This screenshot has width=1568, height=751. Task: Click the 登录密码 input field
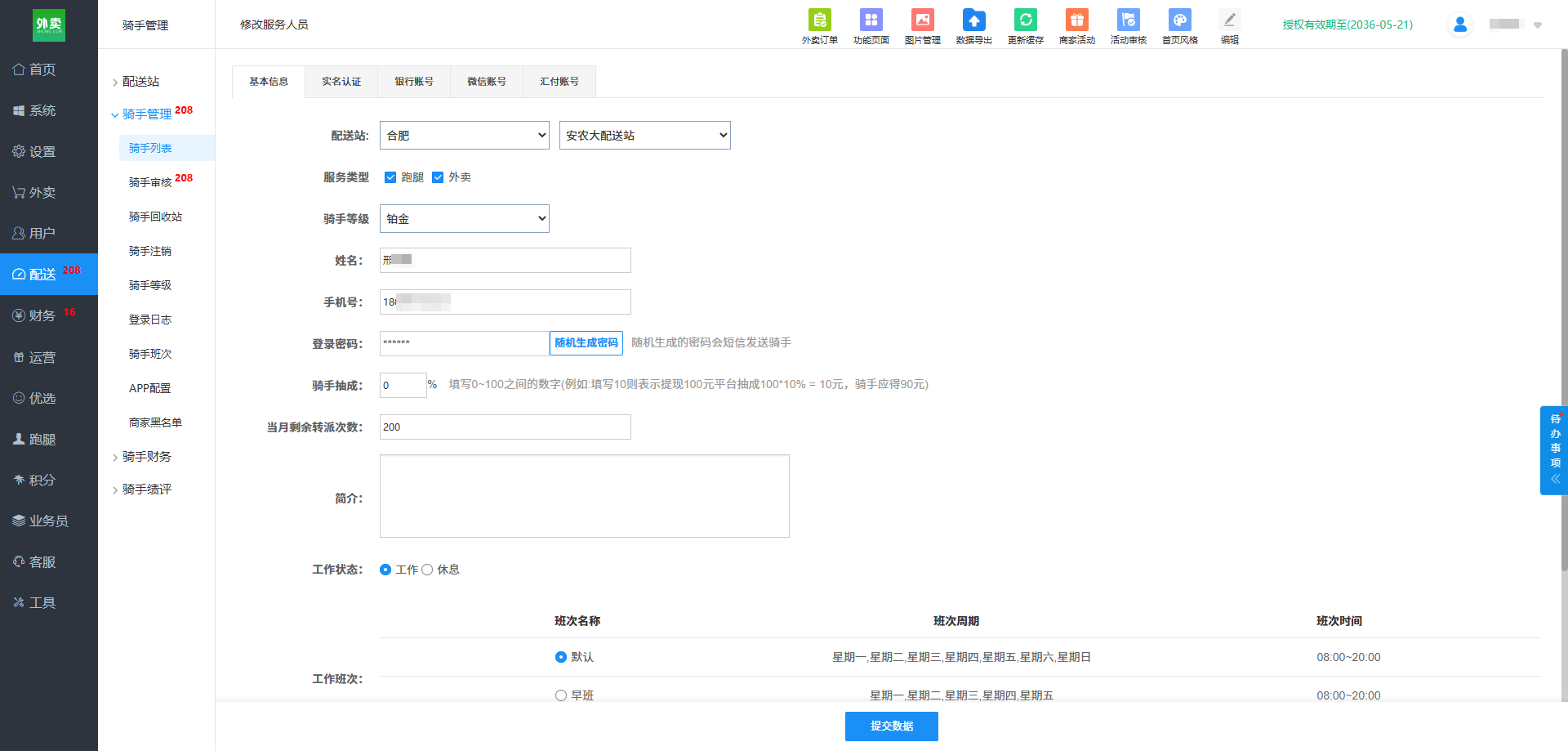465,343
